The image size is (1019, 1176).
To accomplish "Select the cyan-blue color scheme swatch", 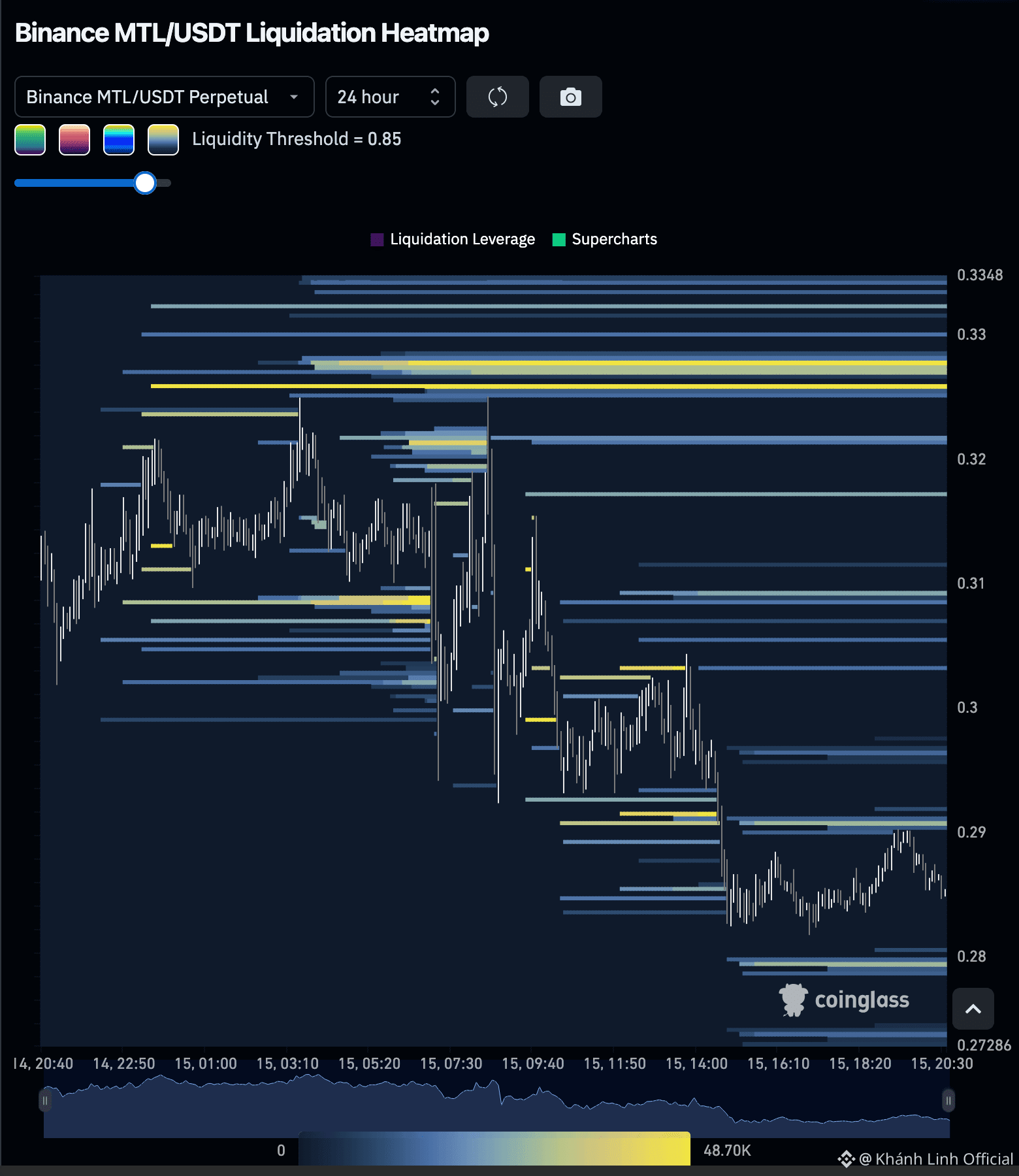I will pos(119,140).
